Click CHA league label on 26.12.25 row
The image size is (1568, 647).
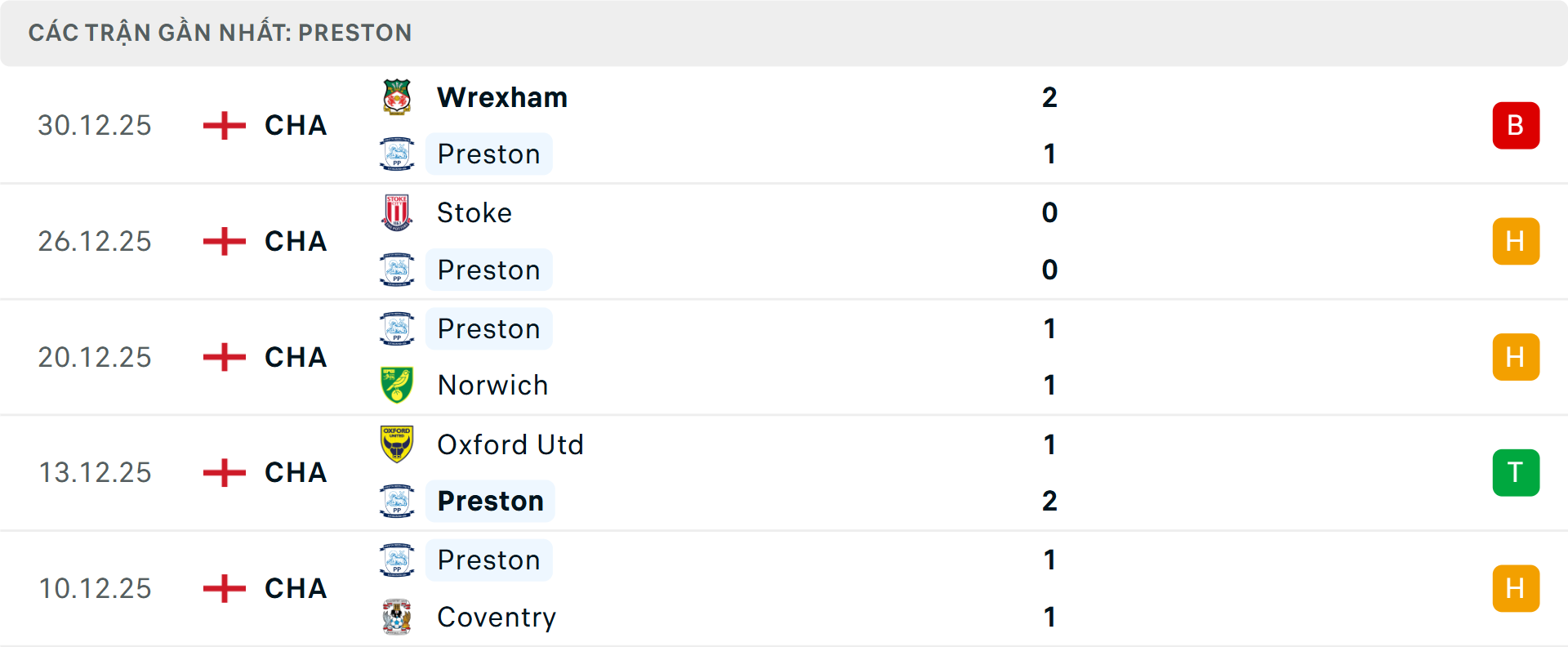point(296,242)
